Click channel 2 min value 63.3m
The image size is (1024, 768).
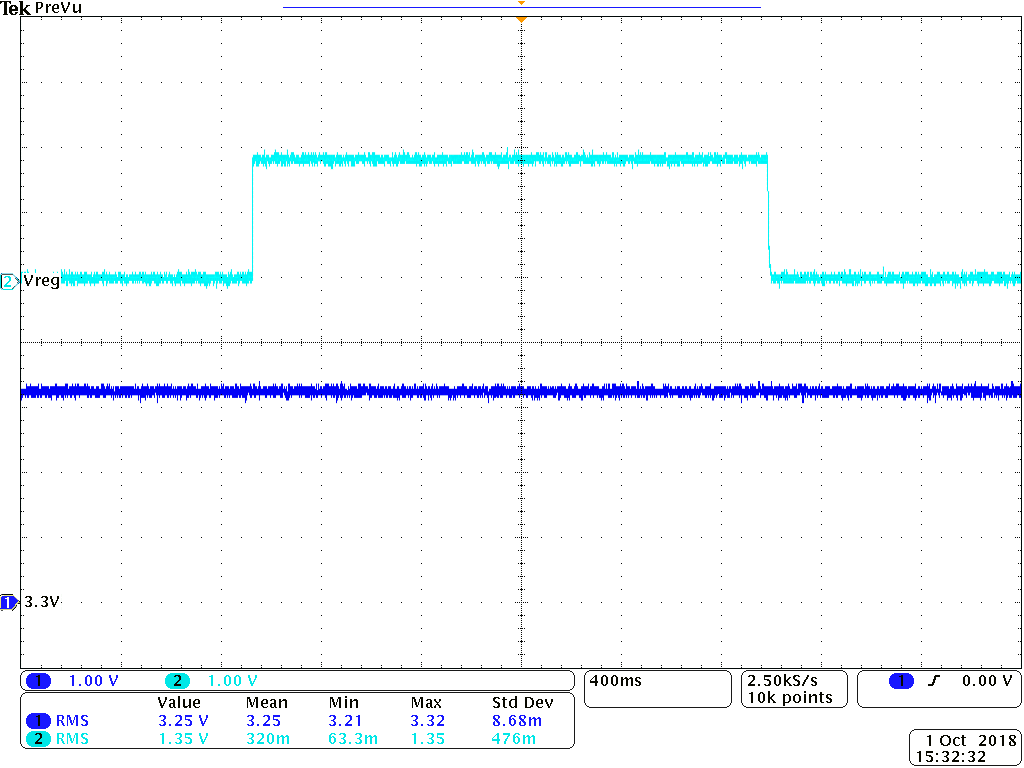tap(353, 739)
